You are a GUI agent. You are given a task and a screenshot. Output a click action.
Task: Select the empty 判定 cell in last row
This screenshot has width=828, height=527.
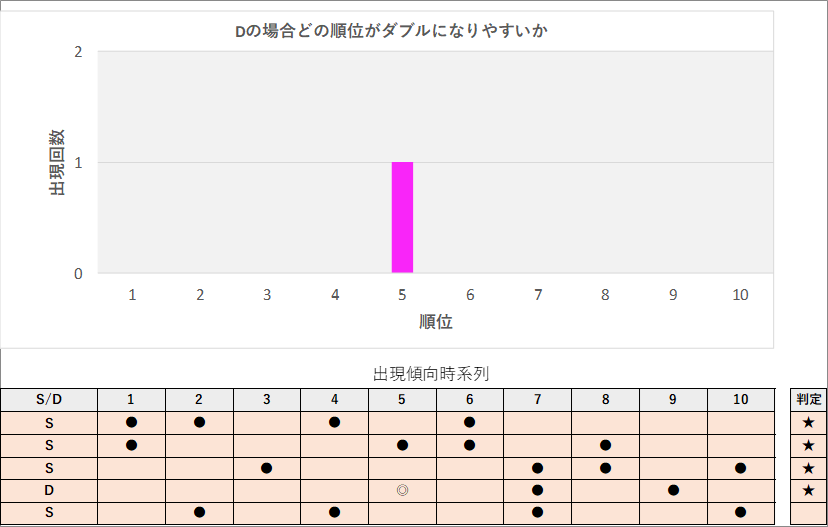pyautogui.click(x=808, y=513)
